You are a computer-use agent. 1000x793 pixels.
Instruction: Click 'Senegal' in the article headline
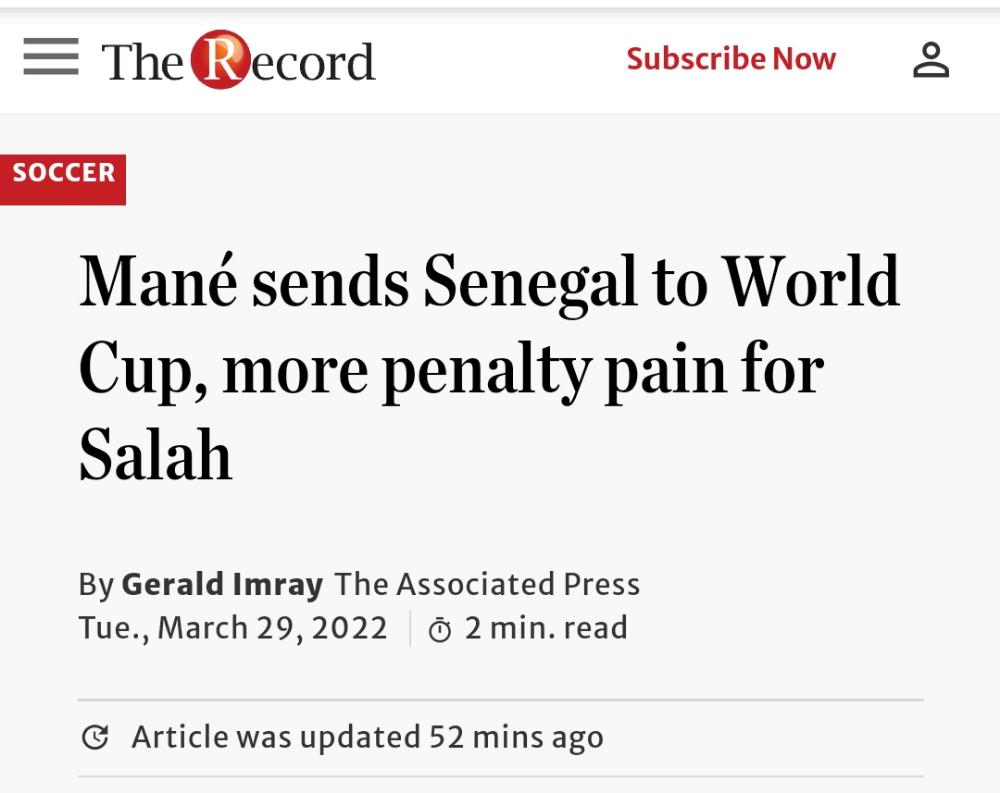(530, 282)
